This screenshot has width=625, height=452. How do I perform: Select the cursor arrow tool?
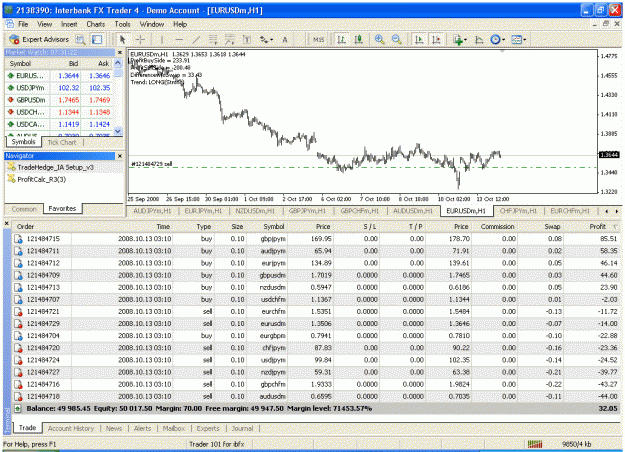point(122,39)
